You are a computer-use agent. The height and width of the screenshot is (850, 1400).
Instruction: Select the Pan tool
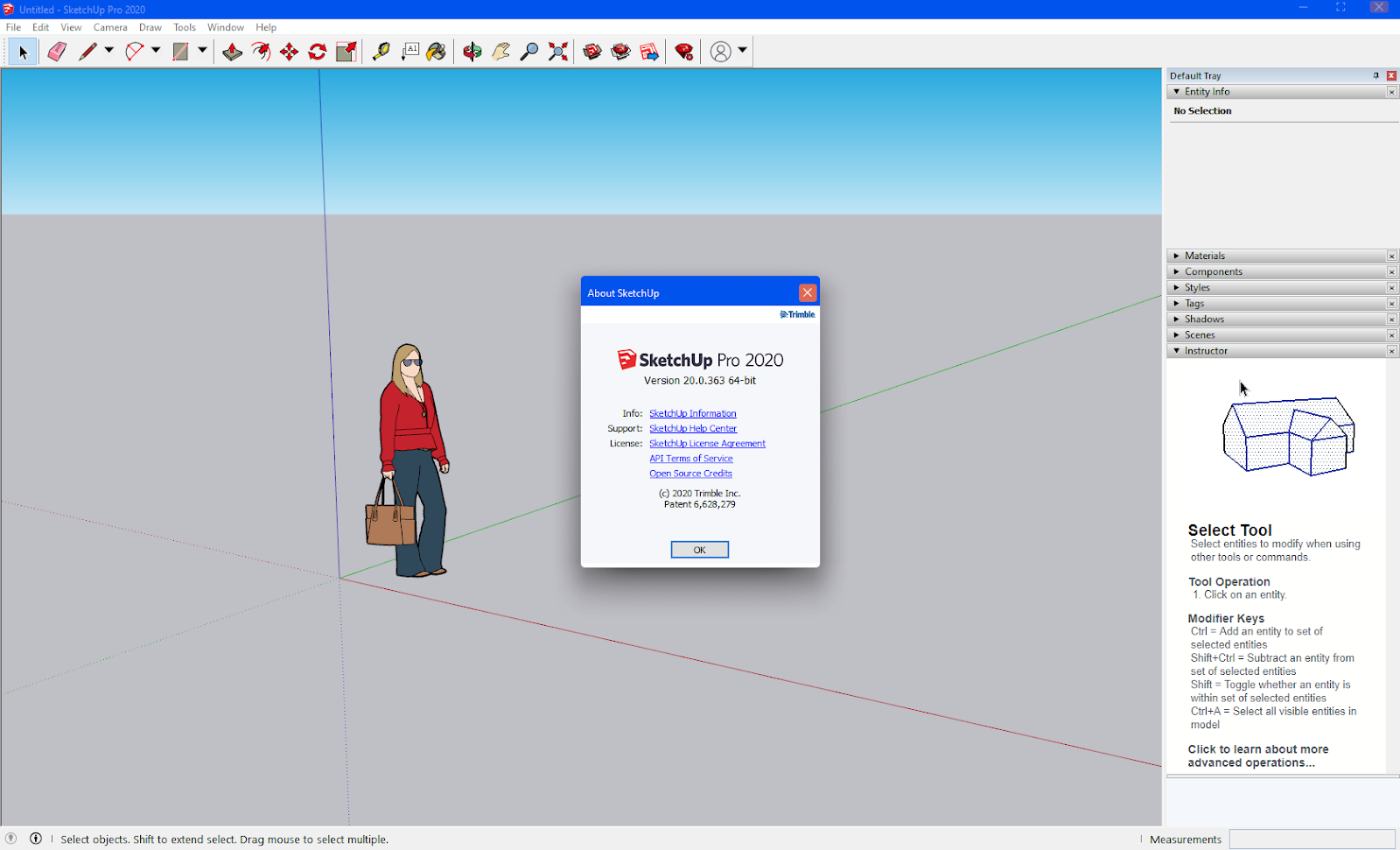(500, 51)
